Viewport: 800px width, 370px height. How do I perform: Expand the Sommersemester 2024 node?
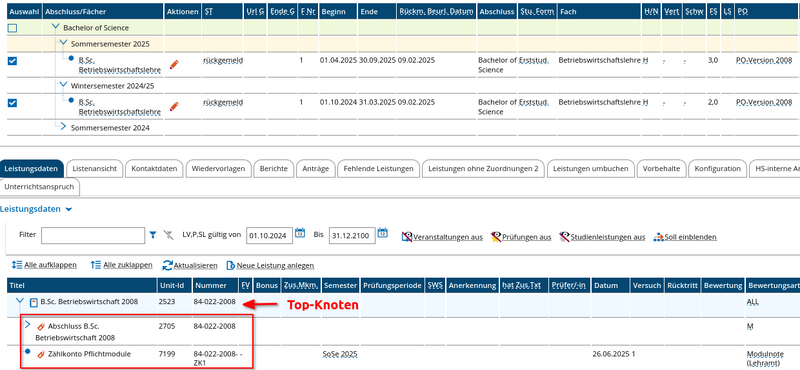[63, 127]
